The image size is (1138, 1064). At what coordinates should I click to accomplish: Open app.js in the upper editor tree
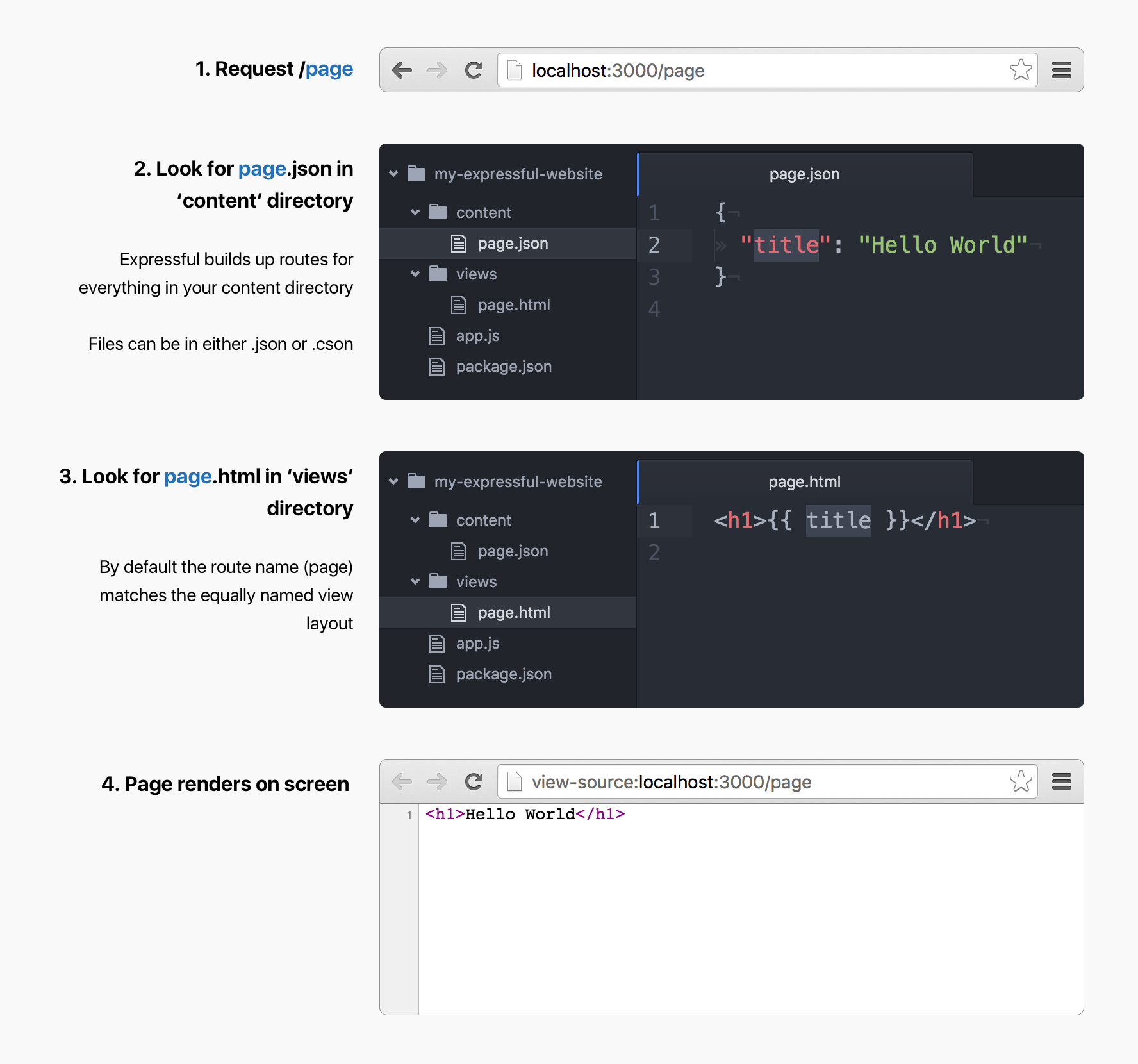click(x=507, y=336)
